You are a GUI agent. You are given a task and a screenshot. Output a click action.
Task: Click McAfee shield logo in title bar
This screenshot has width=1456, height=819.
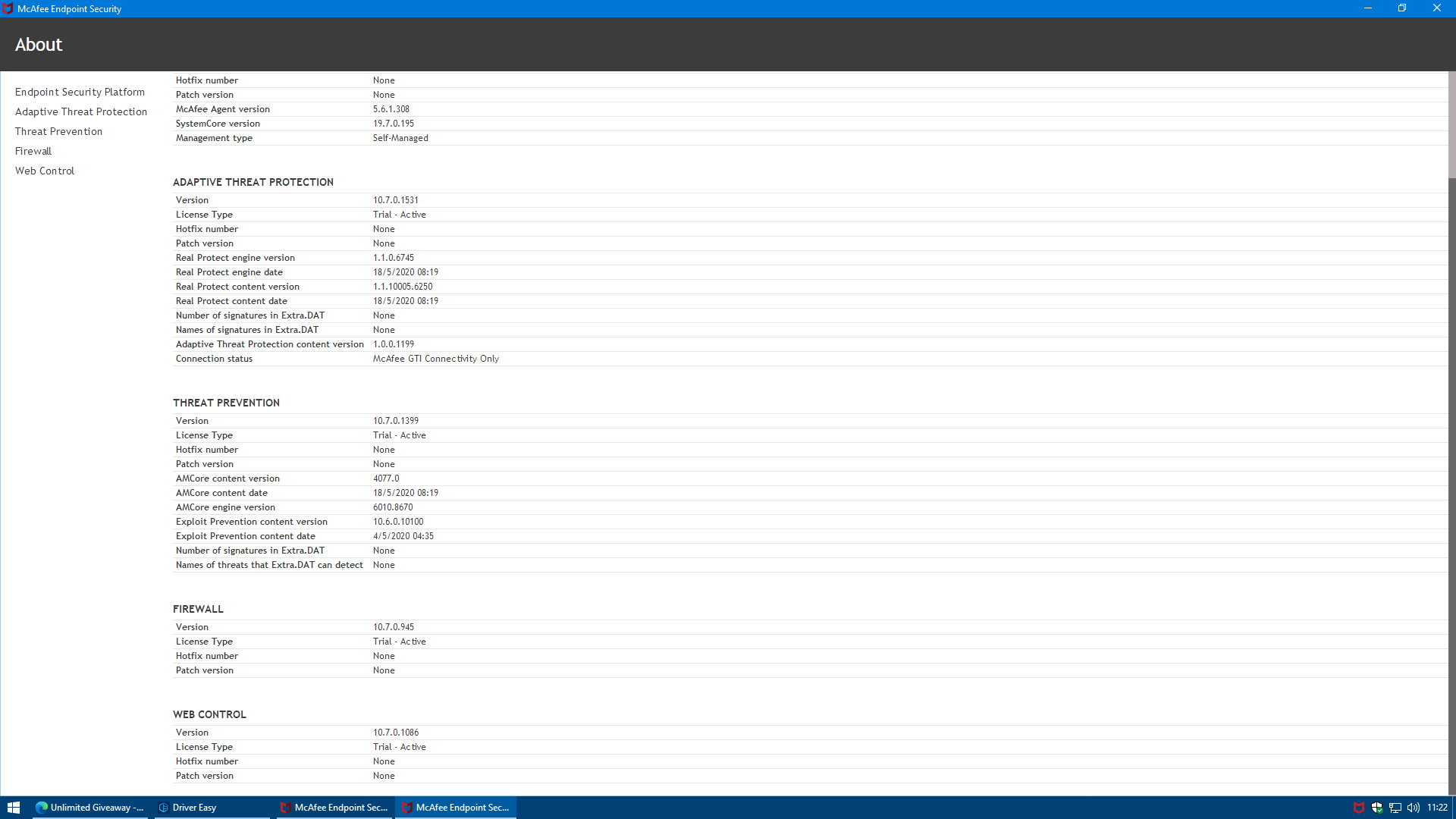point(8,8)
